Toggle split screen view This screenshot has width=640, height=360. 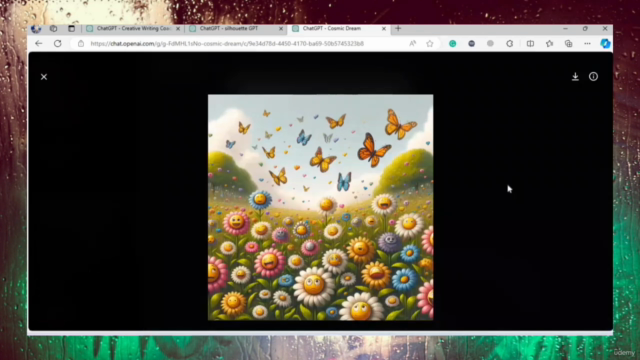click(530, 44)
